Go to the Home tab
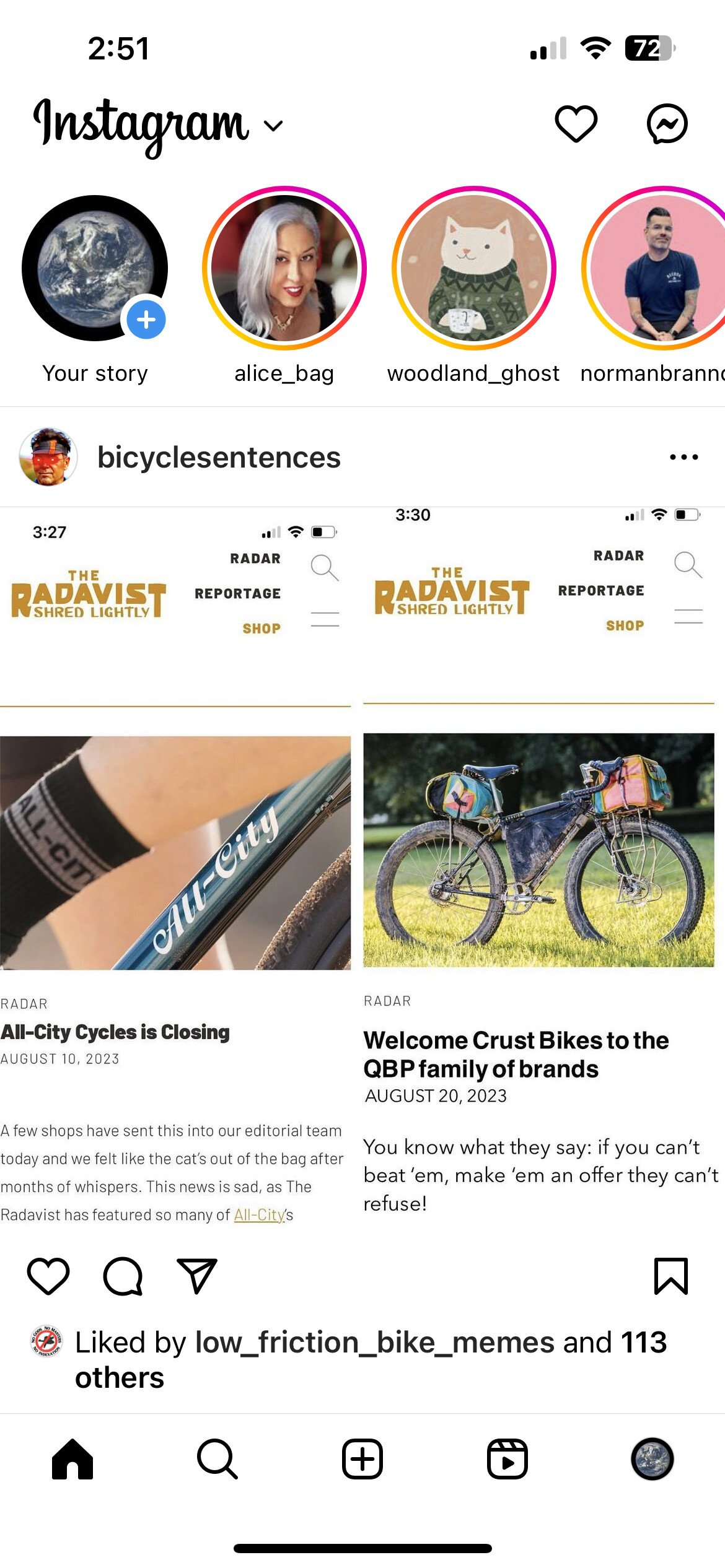This screenshot has width=725, height=1568. click(x=72, y=1459)
